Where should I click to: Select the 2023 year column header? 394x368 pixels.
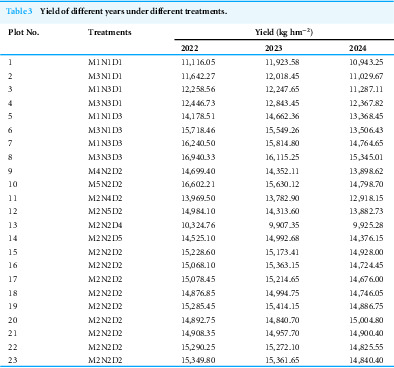tap(274, 48)
